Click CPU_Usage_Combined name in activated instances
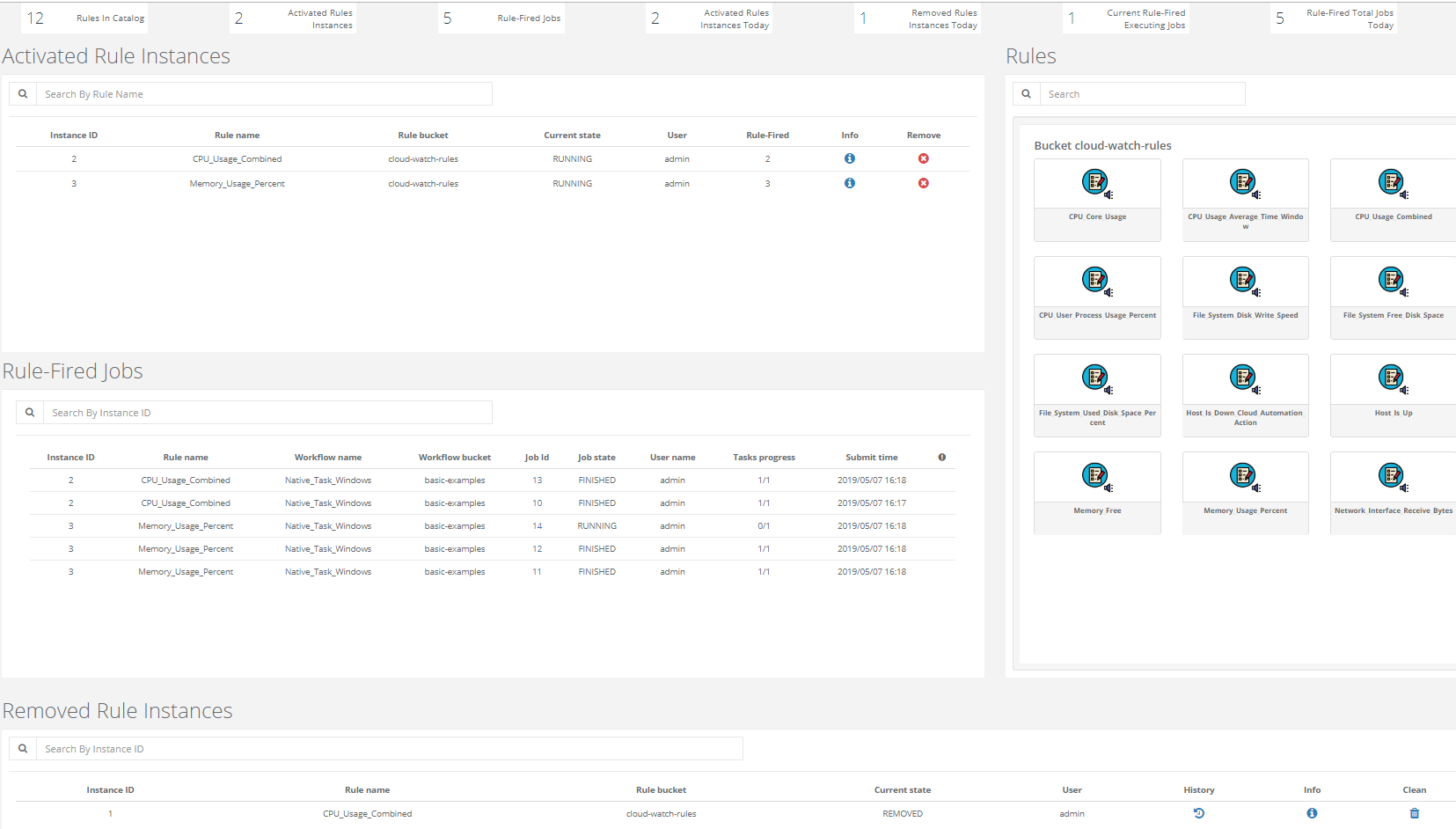Image resolution: width=1456 pixels, height=829 pixels. pos(238,159)
